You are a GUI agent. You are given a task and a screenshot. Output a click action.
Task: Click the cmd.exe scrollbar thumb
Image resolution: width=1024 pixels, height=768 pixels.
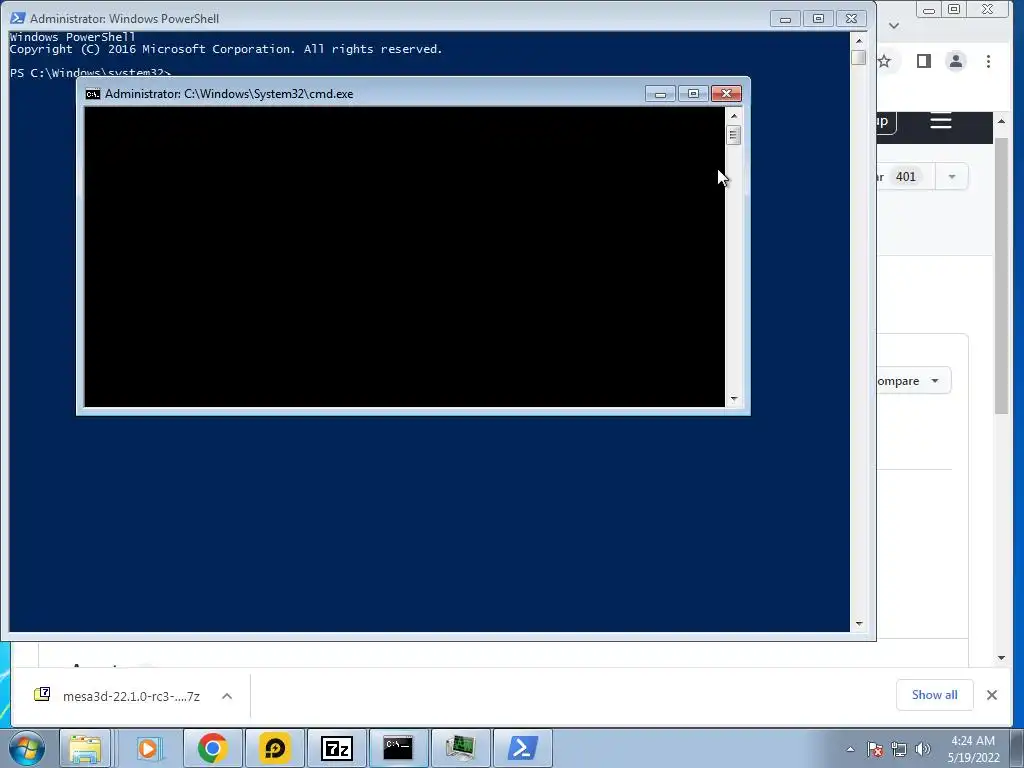[x=734, y=135]
